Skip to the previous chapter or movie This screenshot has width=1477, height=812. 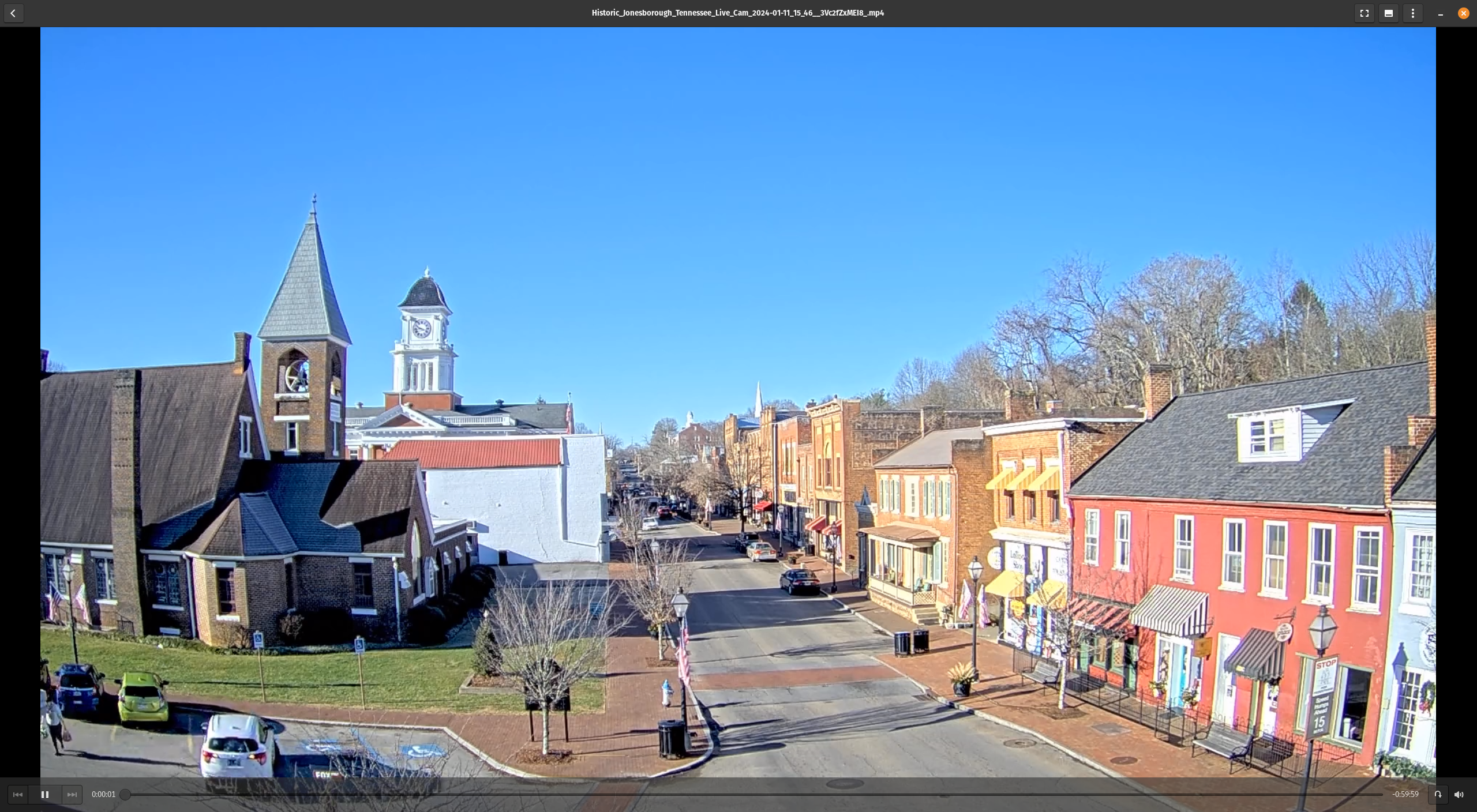click(x=18, y=794)
